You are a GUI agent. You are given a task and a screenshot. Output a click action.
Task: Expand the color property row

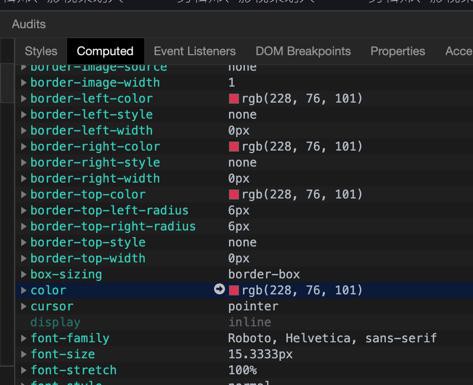coord(23,290)
